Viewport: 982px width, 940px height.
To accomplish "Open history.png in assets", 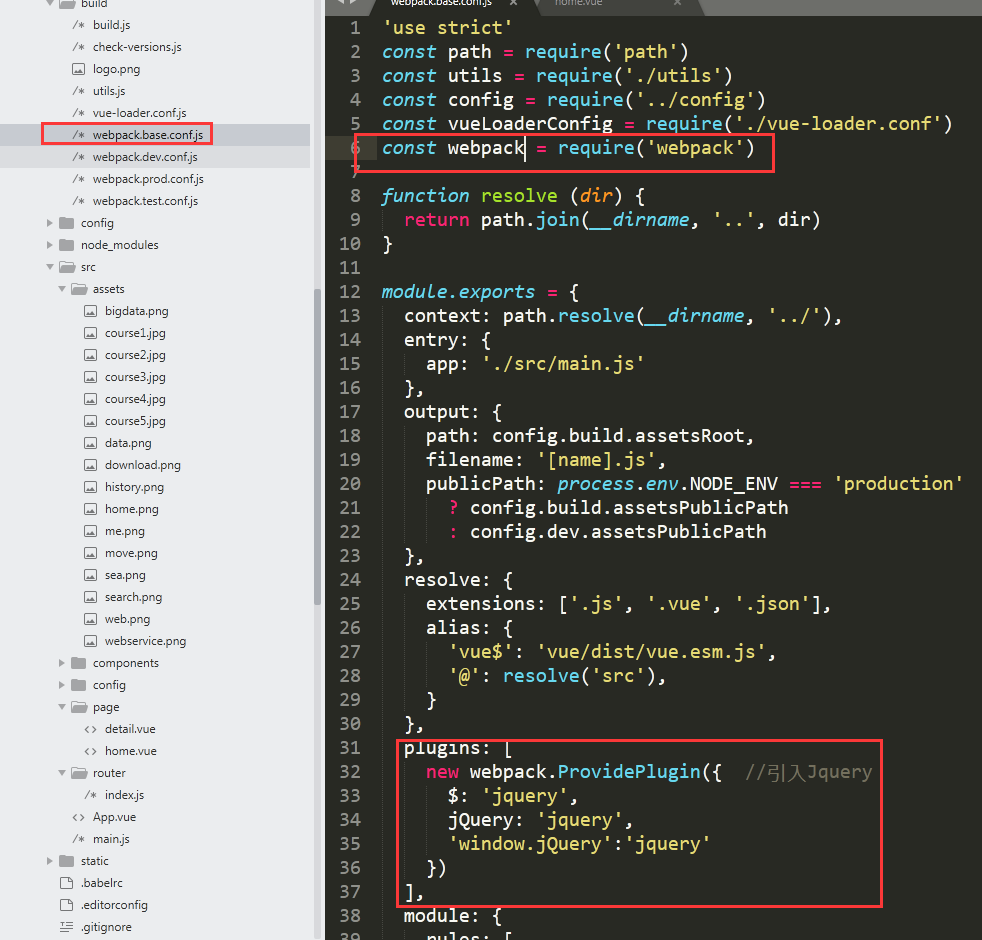I will click(x=135, y=487).
